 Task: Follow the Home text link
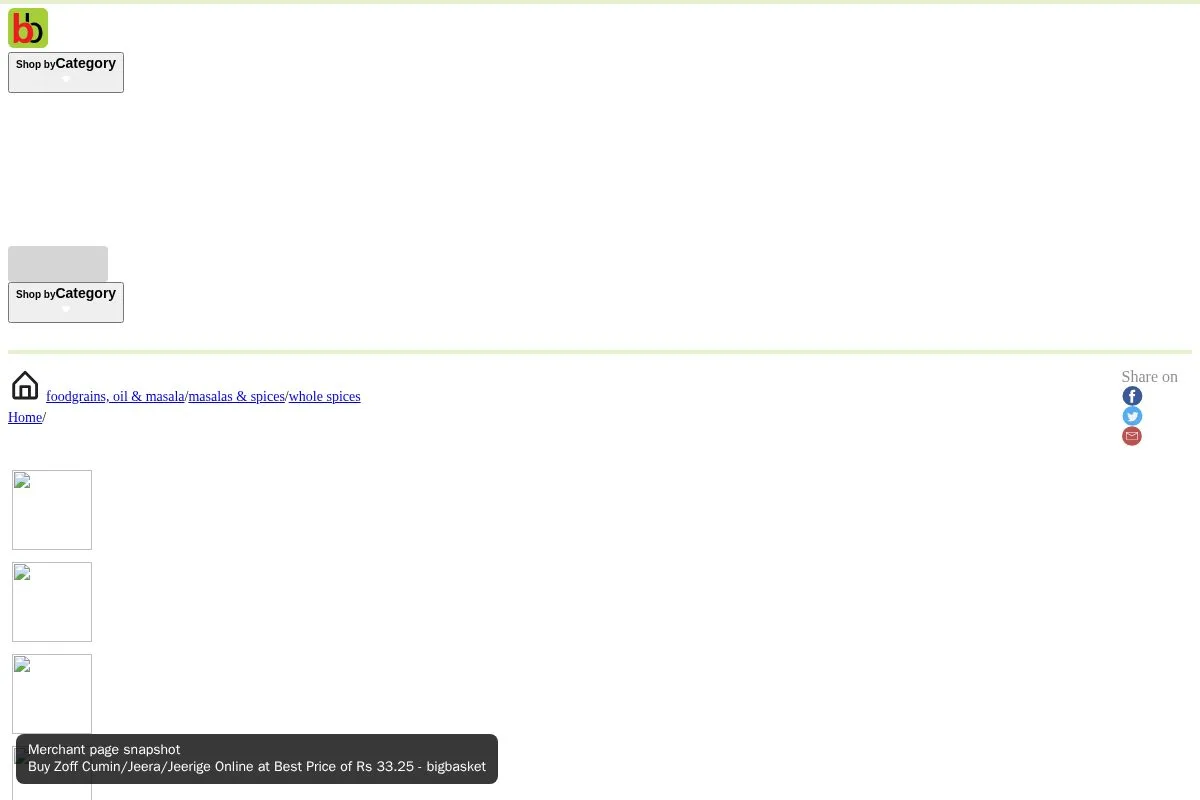tap(25, 418)
